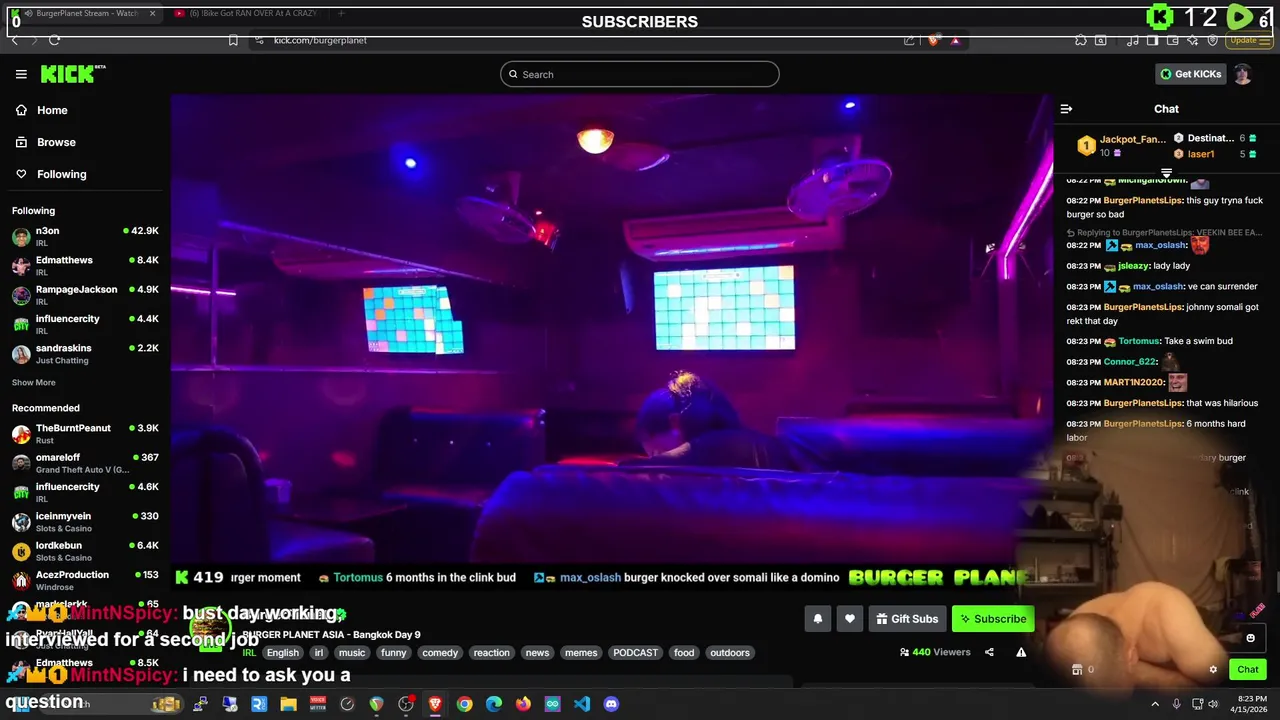Open Discord from taskbar
Viewport: 1280px width, 720px height.
tap(611, 704)
